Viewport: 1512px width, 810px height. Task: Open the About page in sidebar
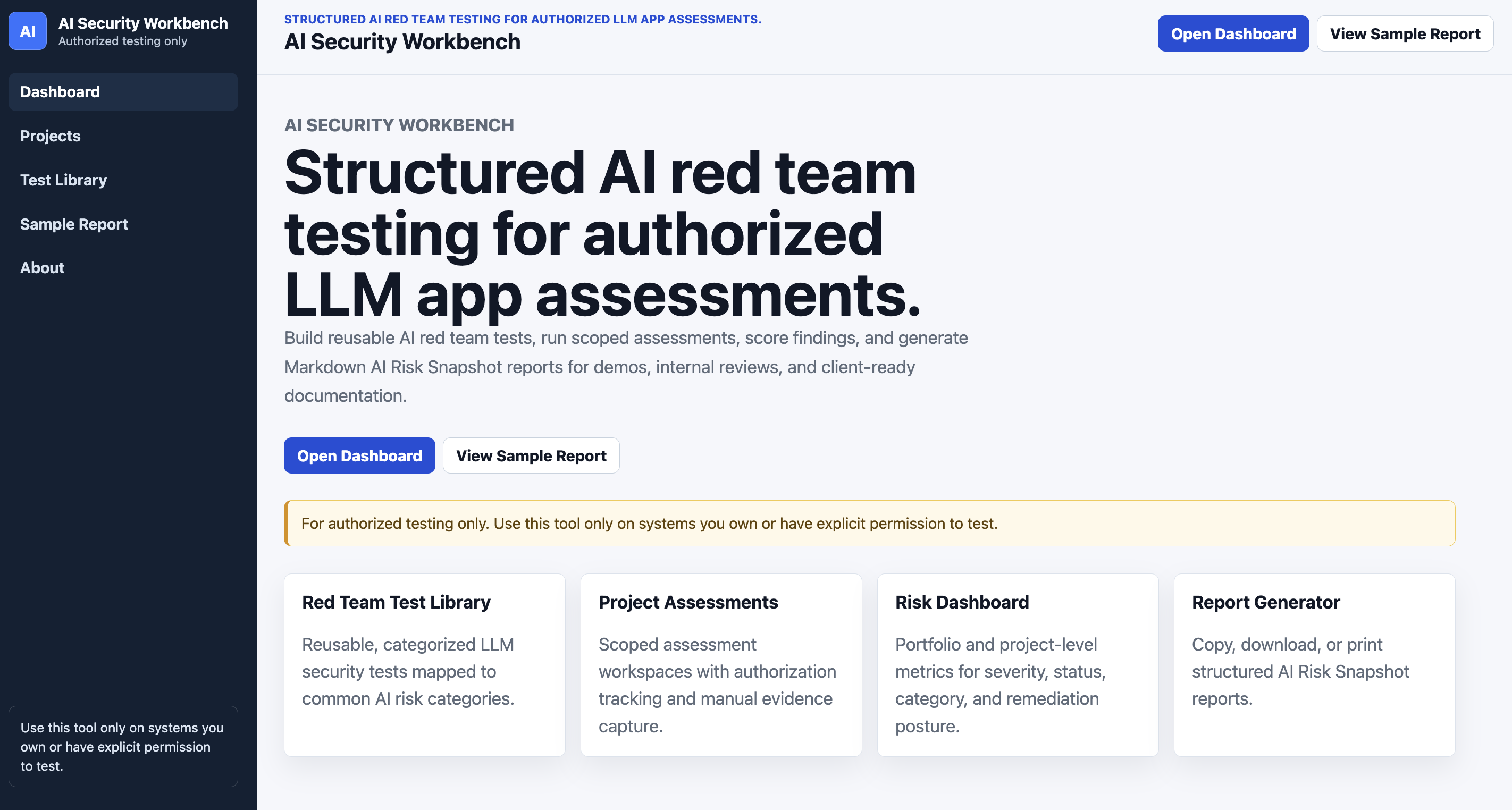[123, 268]
